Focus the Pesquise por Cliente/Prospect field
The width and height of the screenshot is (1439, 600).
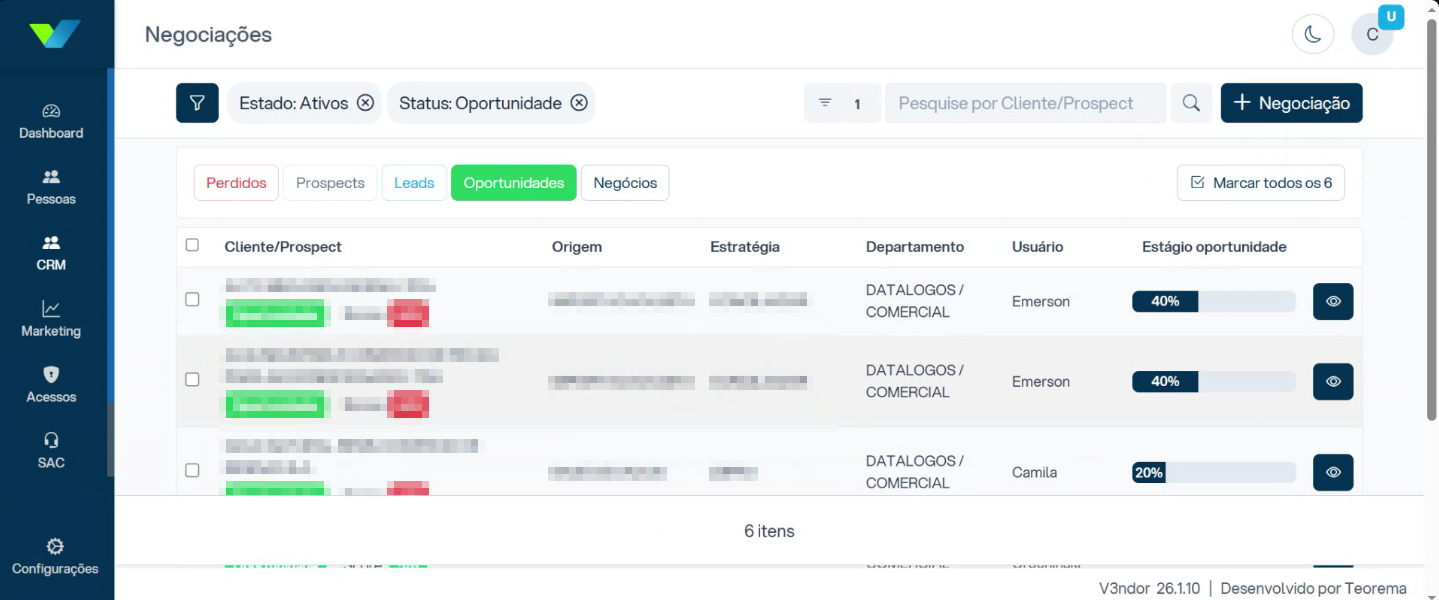tap(1025, 103)
